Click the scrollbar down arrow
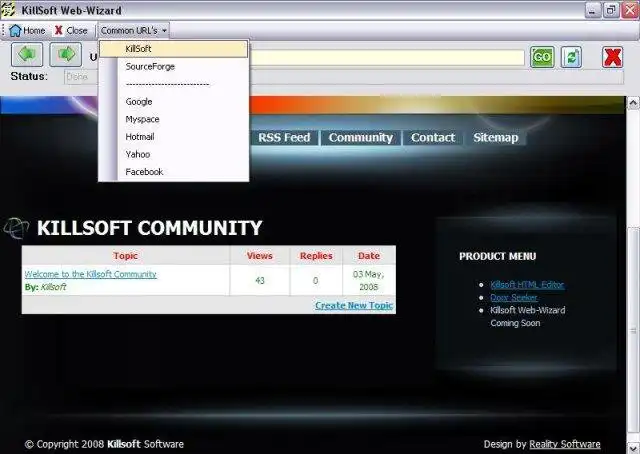This screenshot has width=640, height=454. (x=633, y=448)
